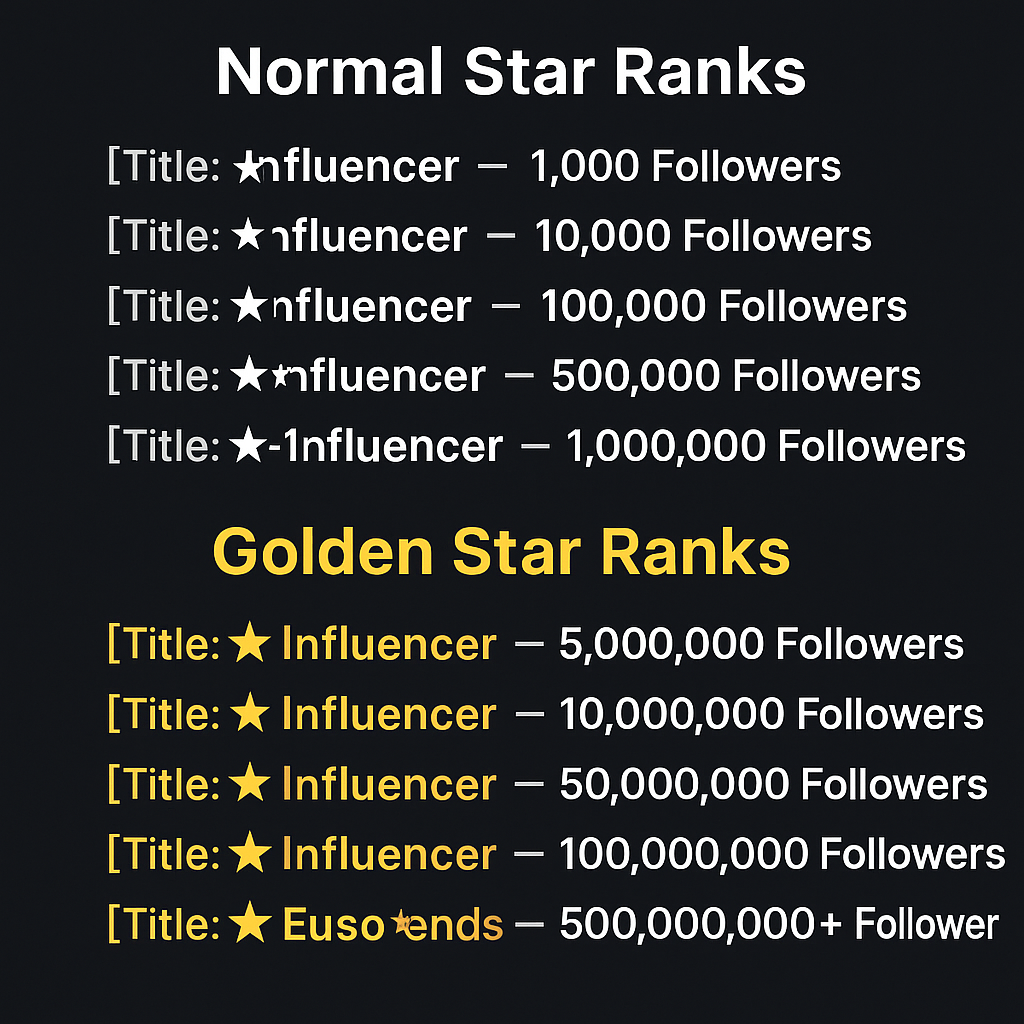The image size is (1024, 1024).
Task: Click the large gold star beside 500,000,000+ Follower
Action: click(x=250, y=923)
